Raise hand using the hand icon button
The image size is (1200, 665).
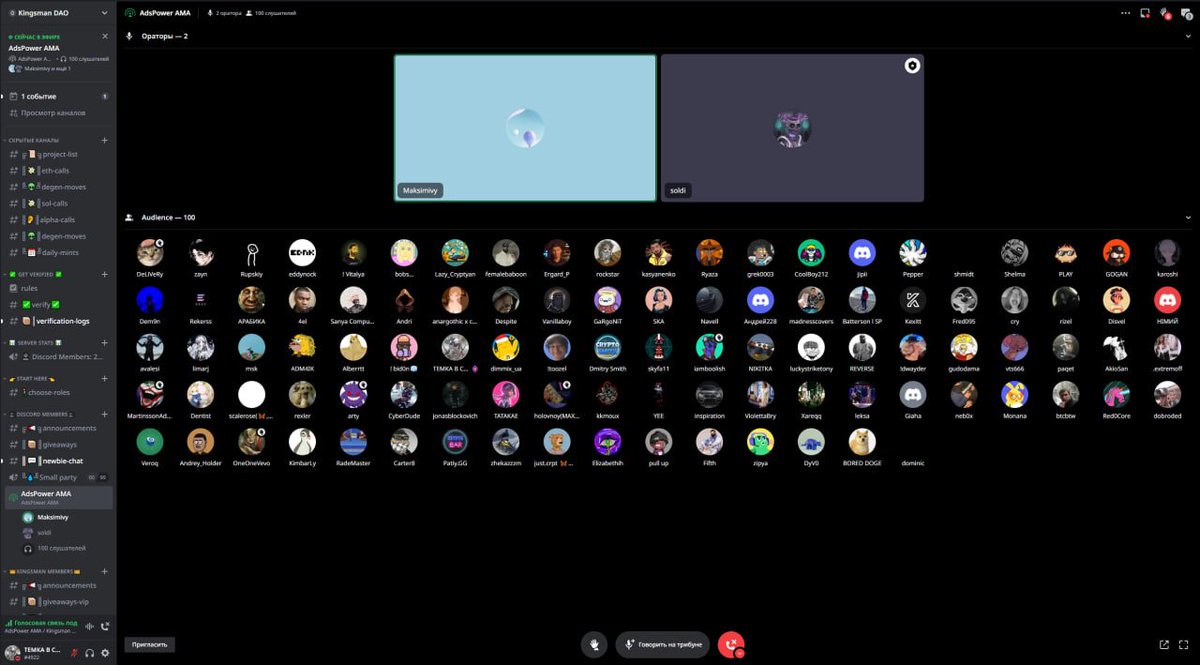coord(595,645)
